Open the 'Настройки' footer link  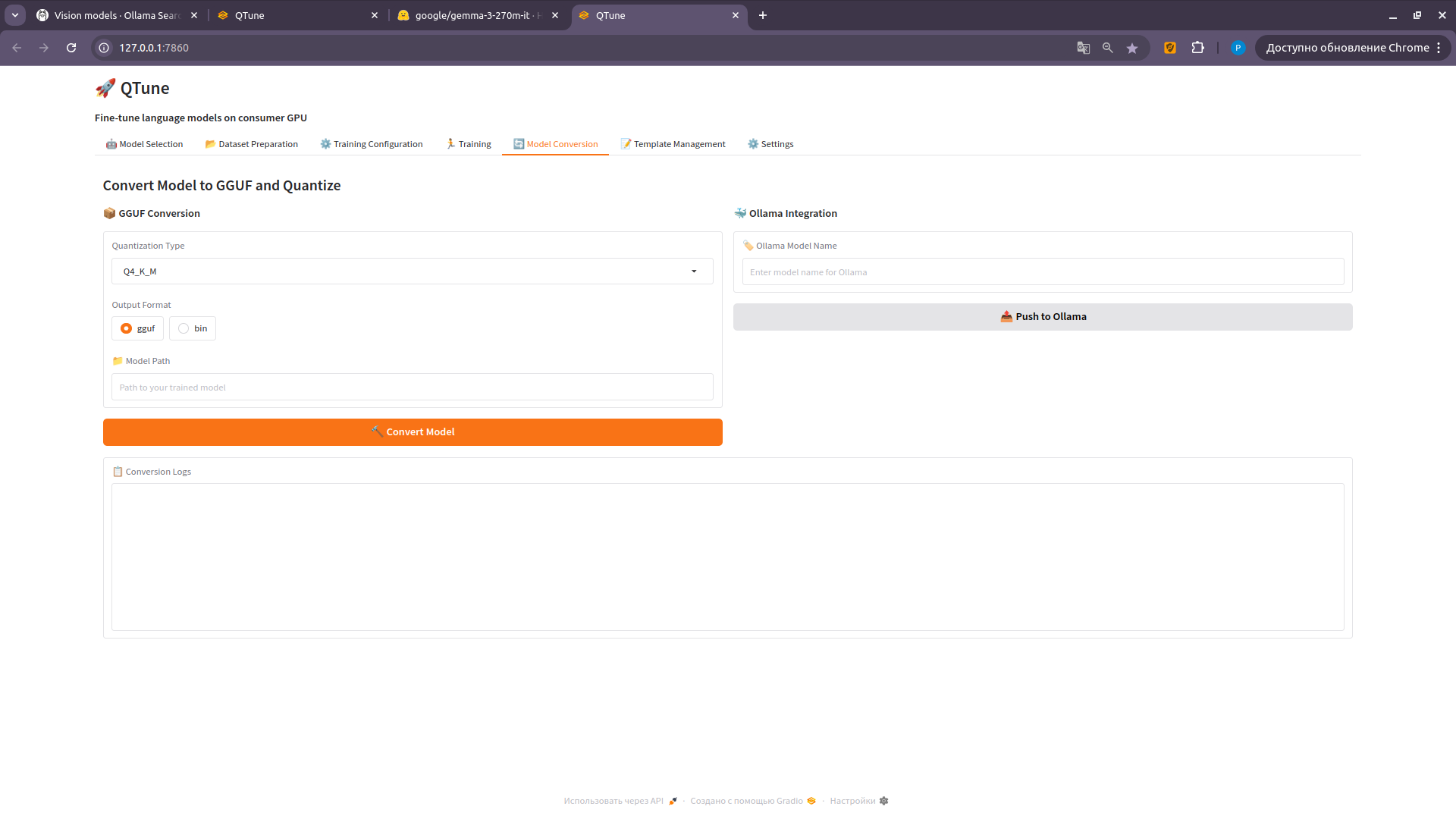(x=859, y=801)
